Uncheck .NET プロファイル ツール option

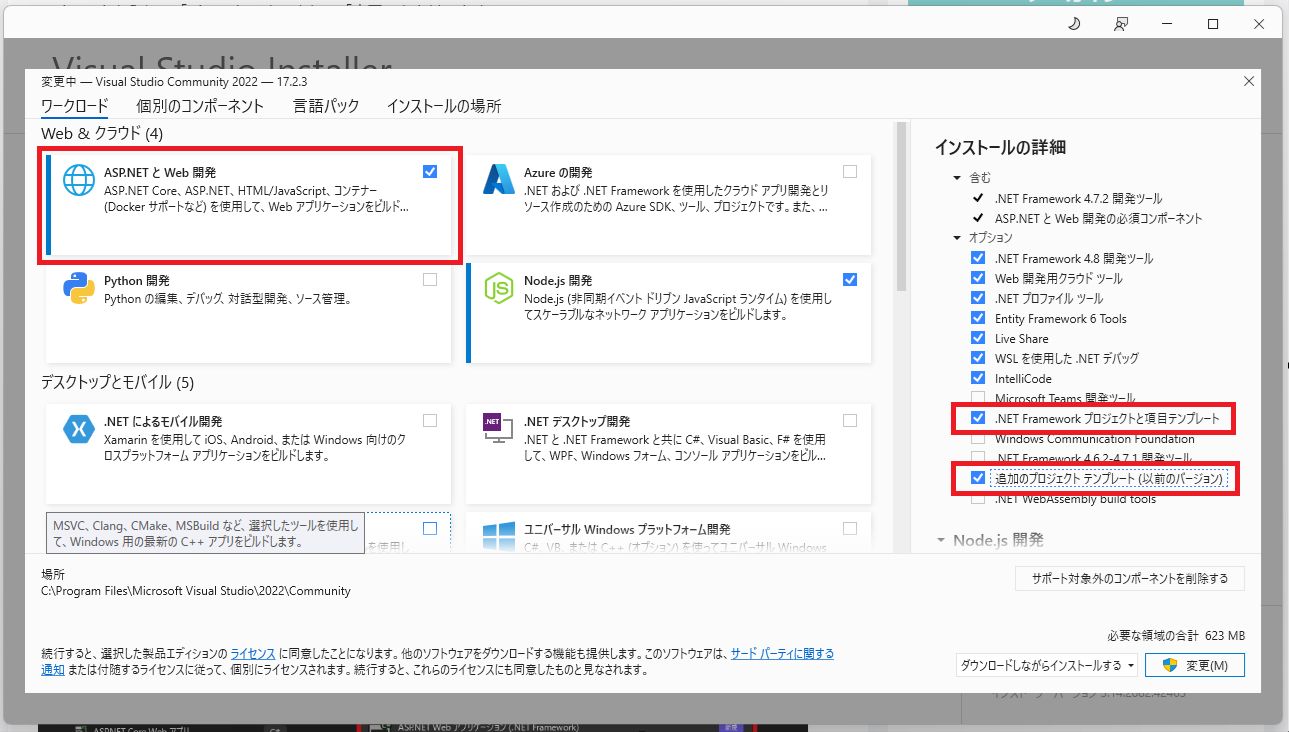click(x=978, y=298)
